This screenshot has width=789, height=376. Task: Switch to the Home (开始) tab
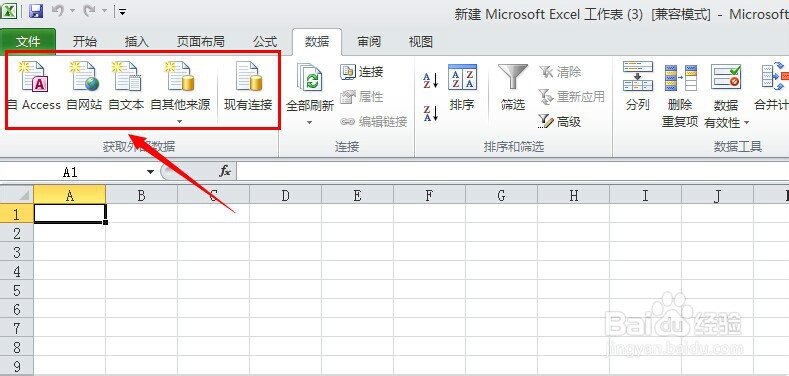pyautogui.click(x=85, y=42)
